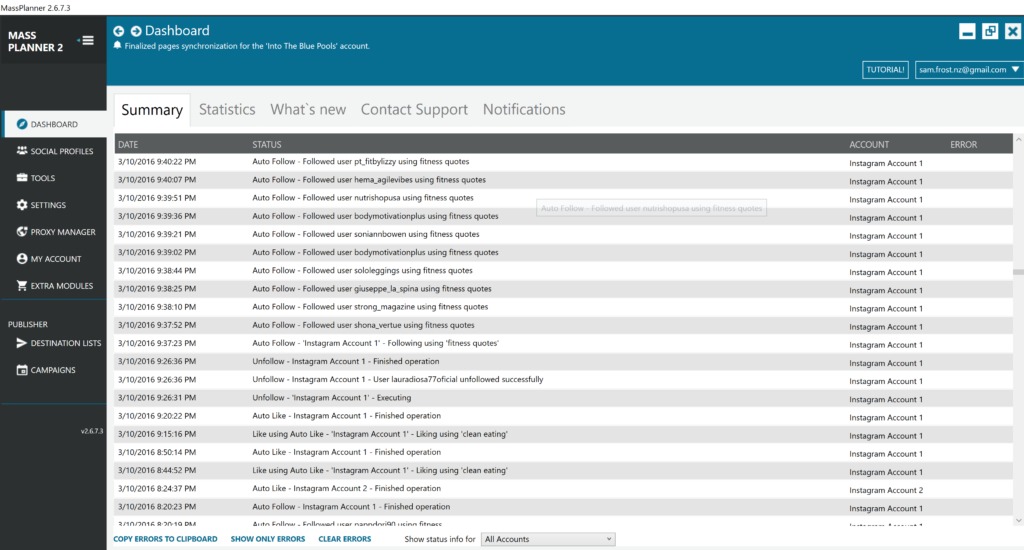
Task: Click the Destination Lists arrow icon
Action: tap(22, 343)
